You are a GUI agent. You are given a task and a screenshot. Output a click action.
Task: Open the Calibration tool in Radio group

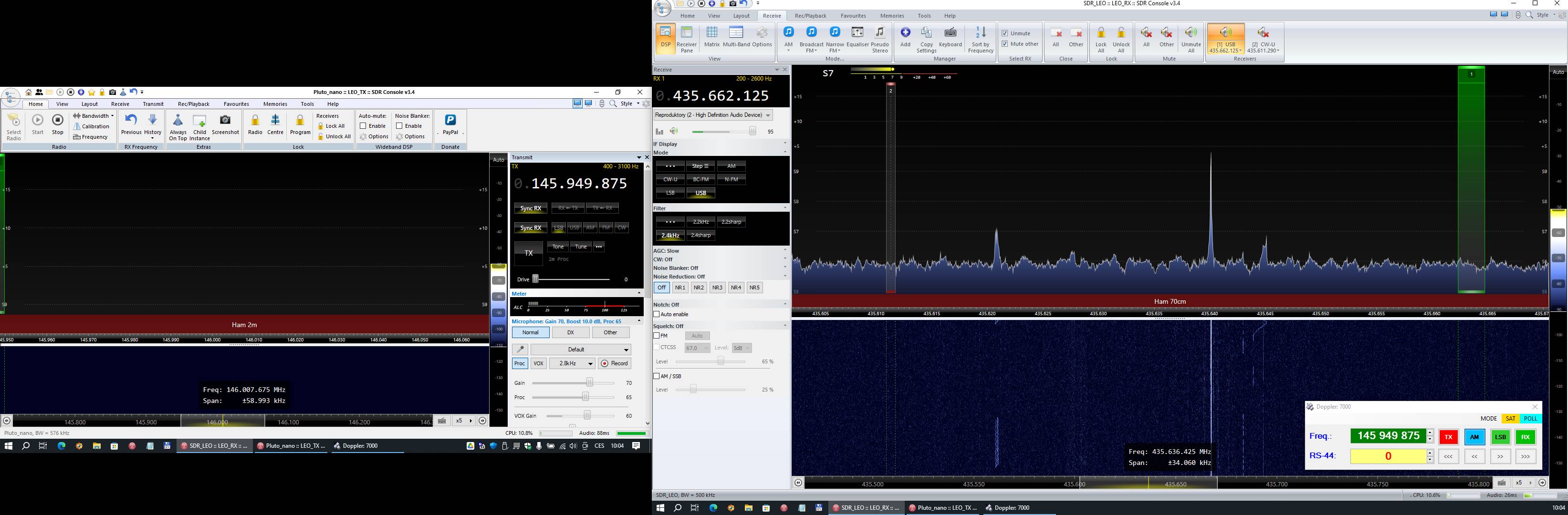91,126
